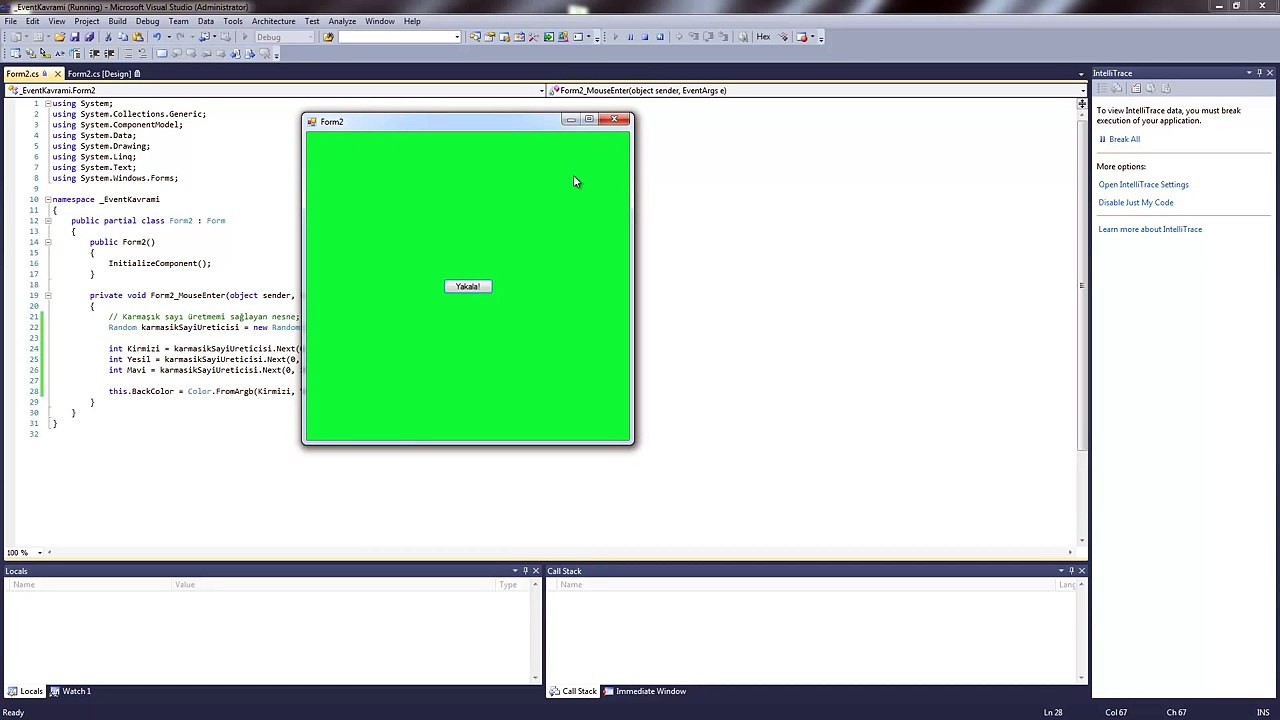Click Learn more about IntelliTrace link
The width and height of the screenshot is (1280, 720).
[x=1150, y=229]
